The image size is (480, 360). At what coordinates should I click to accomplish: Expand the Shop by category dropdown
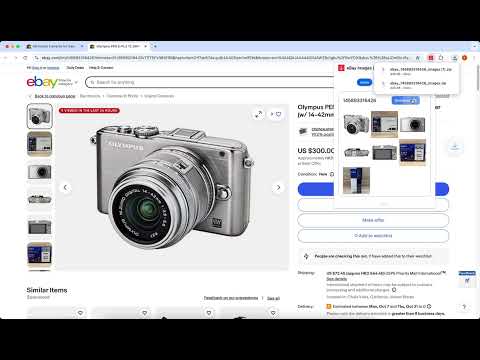(x=68, y=82)
